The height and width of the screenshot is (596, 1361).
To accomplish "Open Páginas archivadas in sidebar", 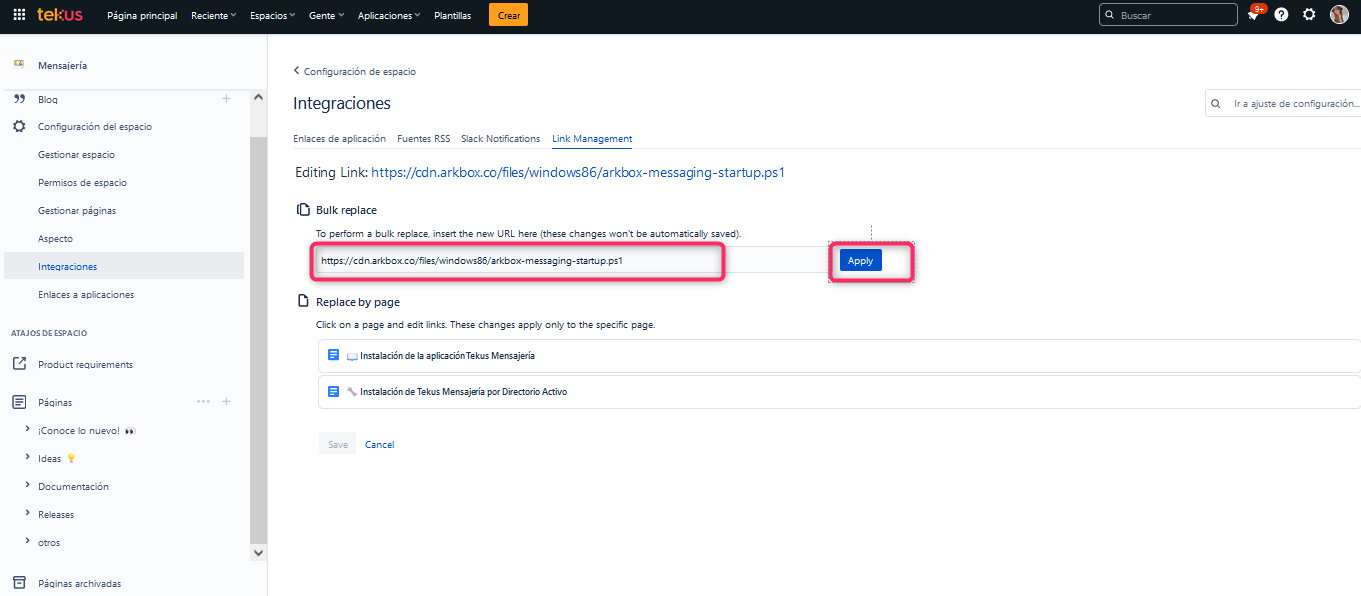I will pos(79,583).
